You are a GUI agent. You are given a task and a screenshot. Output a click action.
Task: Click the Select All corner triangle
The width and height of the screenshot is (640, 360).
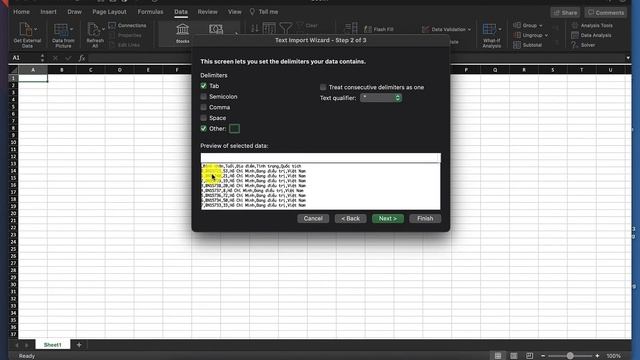pyautogui.click(x=13, y=70)
